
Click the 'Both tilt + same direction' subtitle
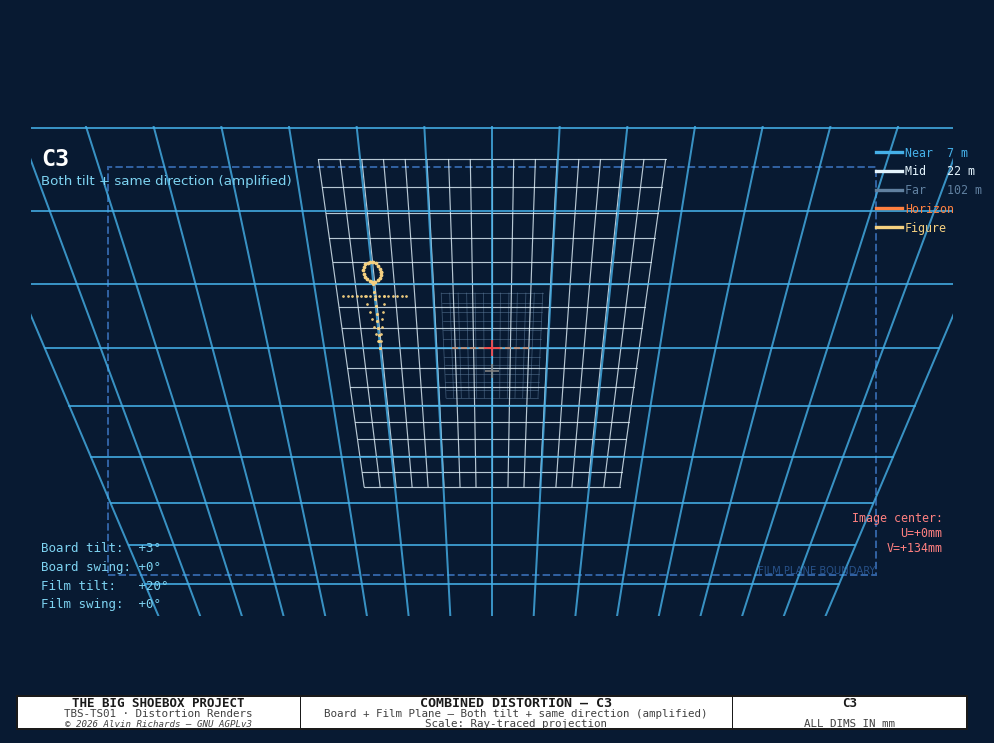(x=166, y=181)
